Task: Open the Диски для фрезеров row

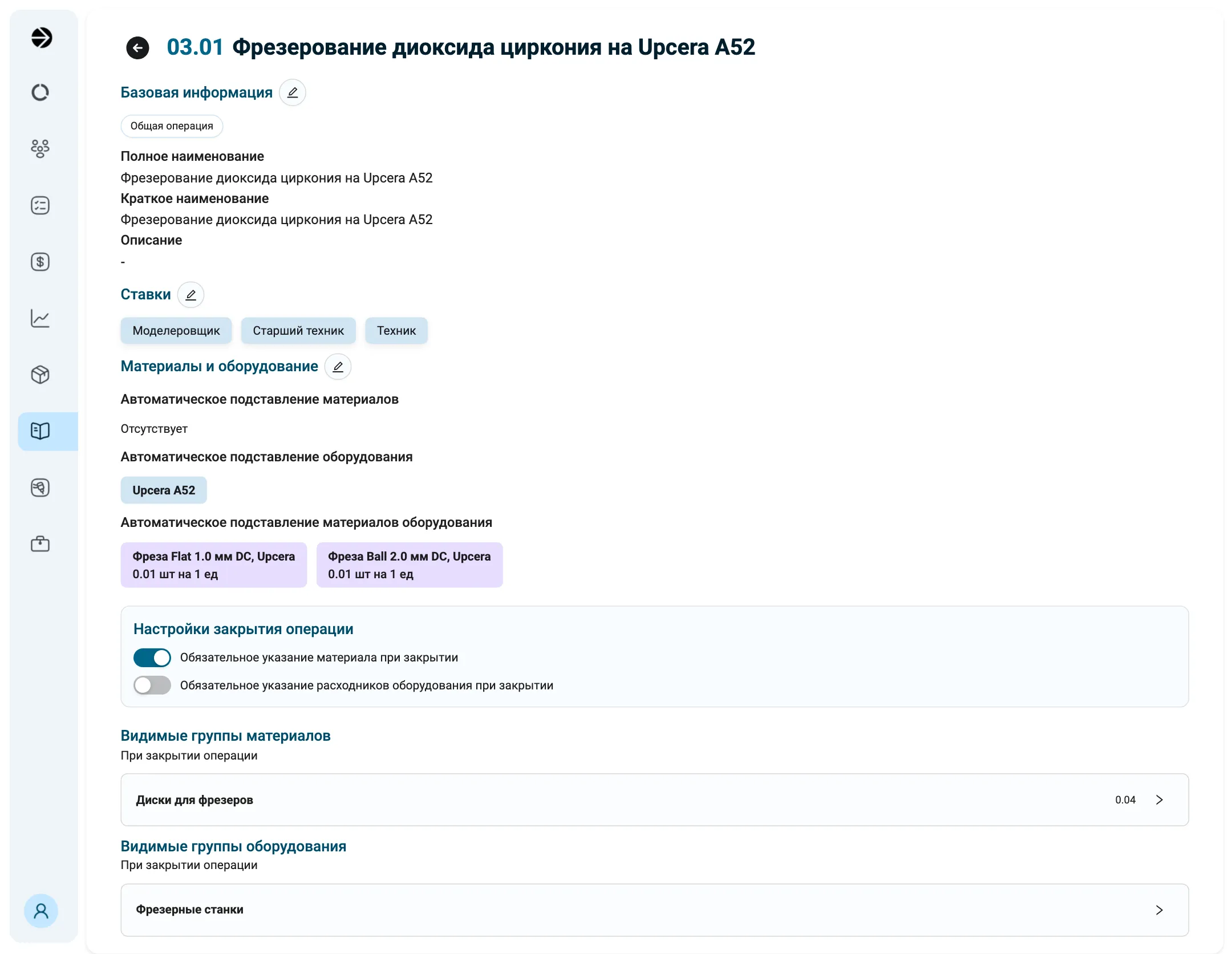Action: pos(655,800)
